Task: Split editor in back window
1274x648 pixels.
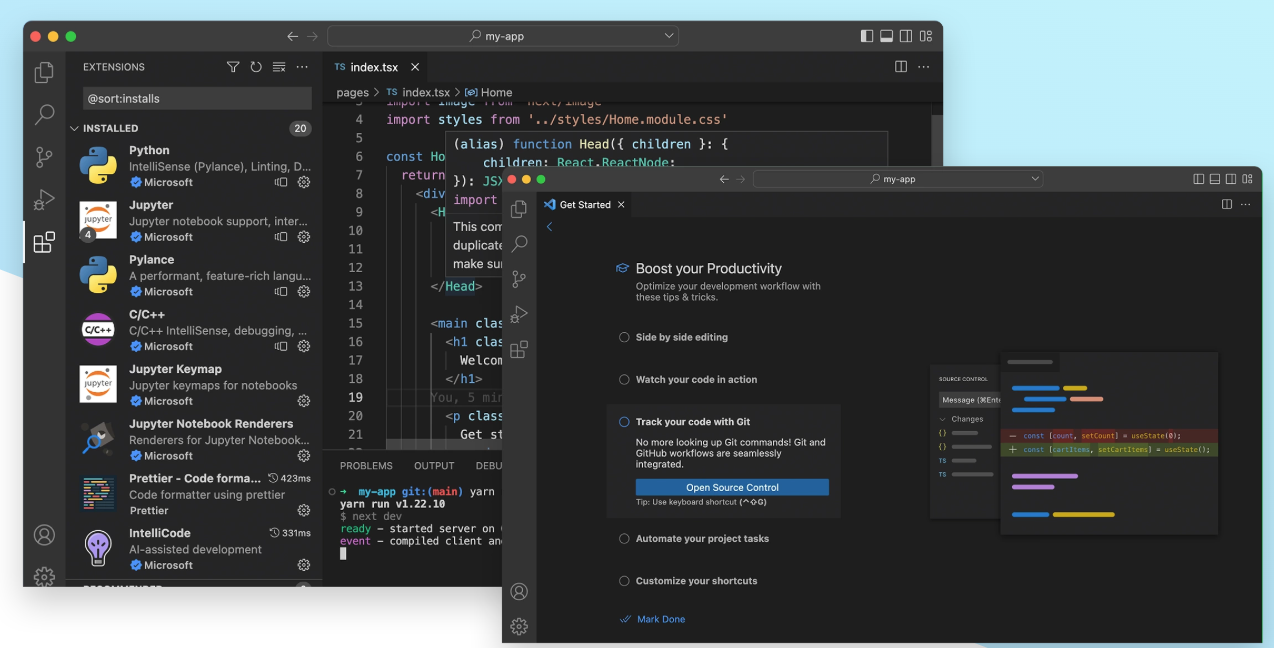Action: 901,67
